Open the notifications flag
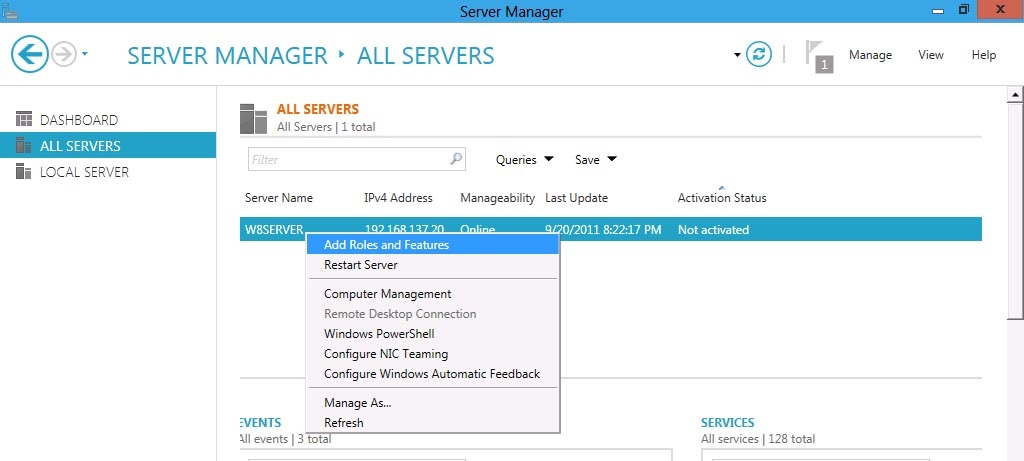The width and height of the screenshot is (1024, 461). 818,56
